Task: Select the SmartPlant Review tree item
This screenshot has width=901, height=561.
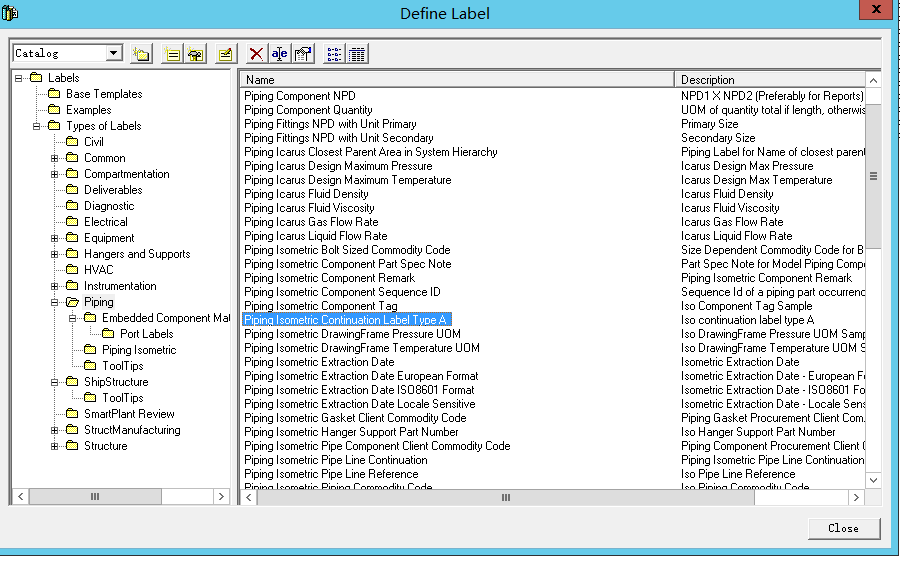Action: click(x=129, y=414)
